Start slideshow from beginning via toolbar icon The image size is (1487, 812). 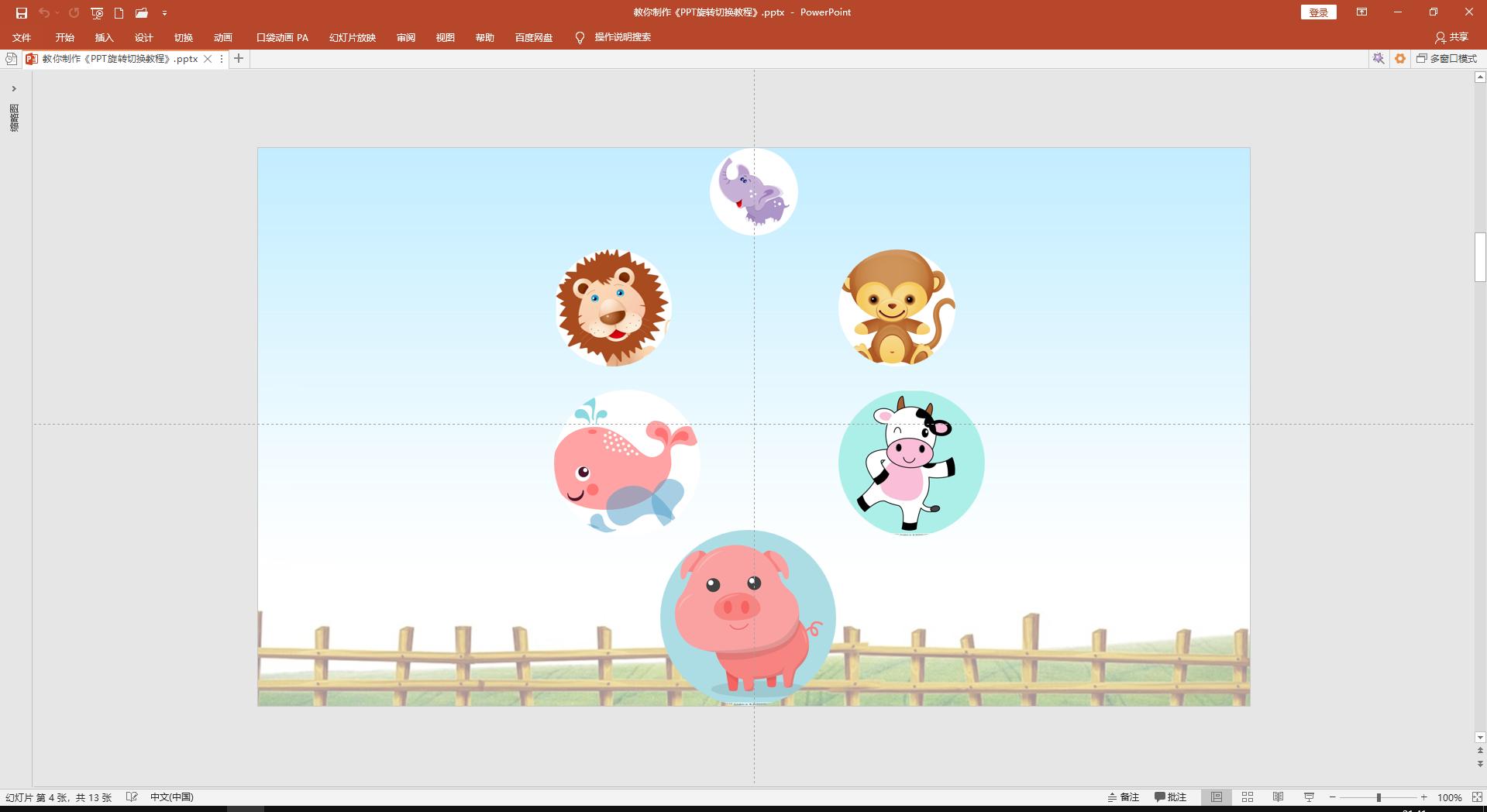coord(97,13)
